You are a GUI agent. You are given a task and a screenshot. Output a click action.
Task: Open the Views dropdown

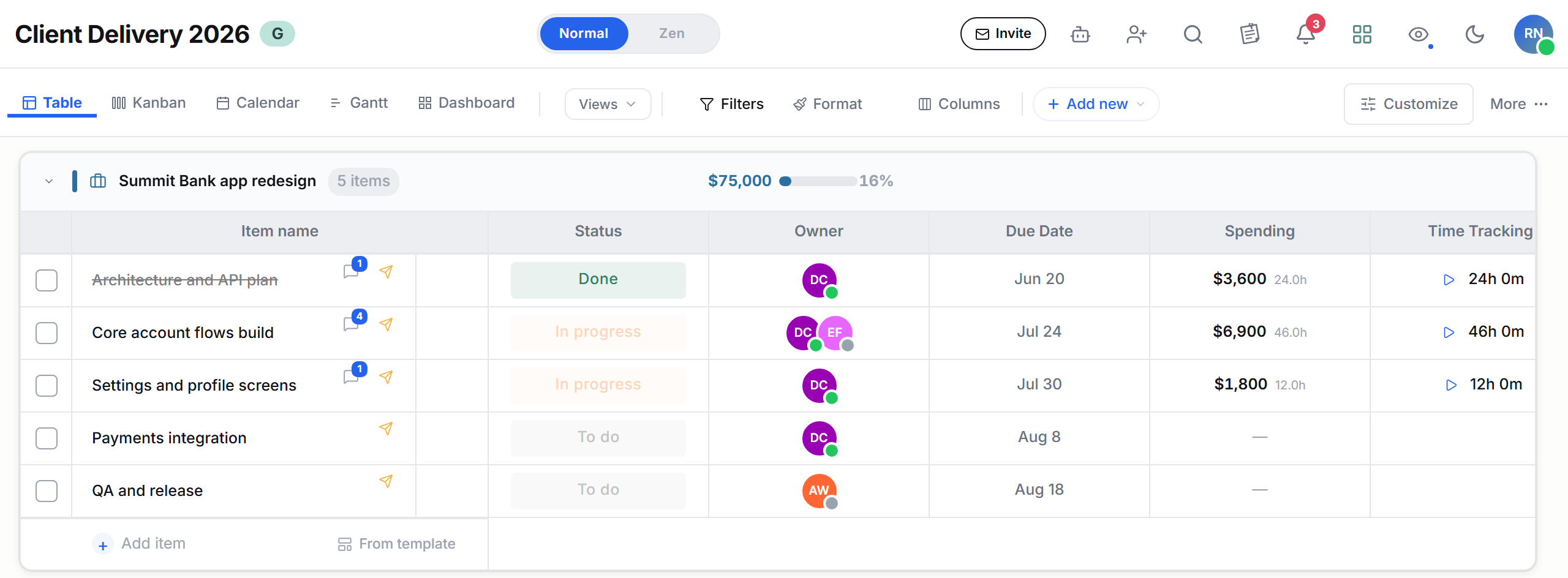(x=608, y=104)
